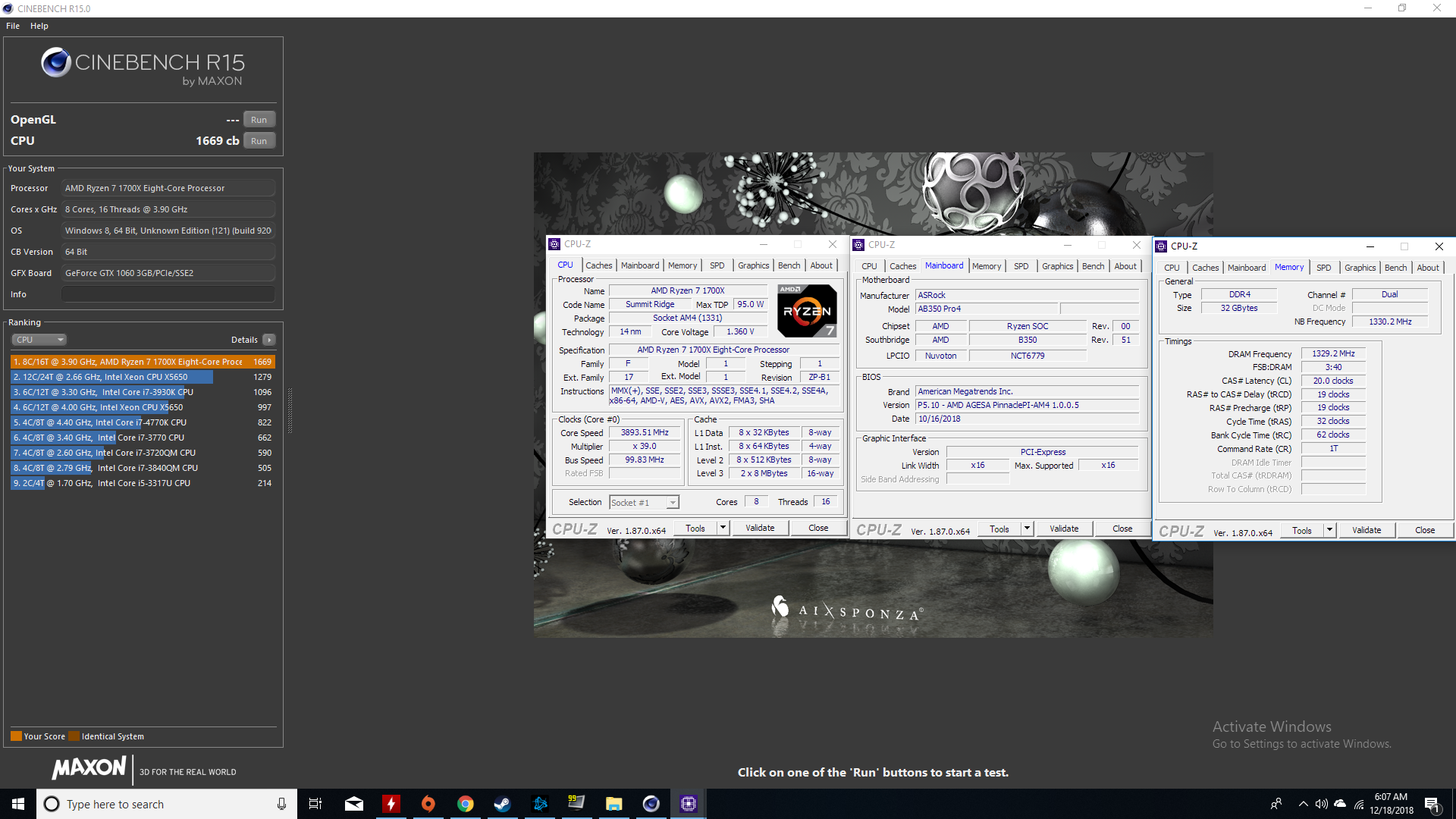Run the CPU benchmark
Image resolution: width=1456 pixels, height=819 pixels.
(259, 141)
